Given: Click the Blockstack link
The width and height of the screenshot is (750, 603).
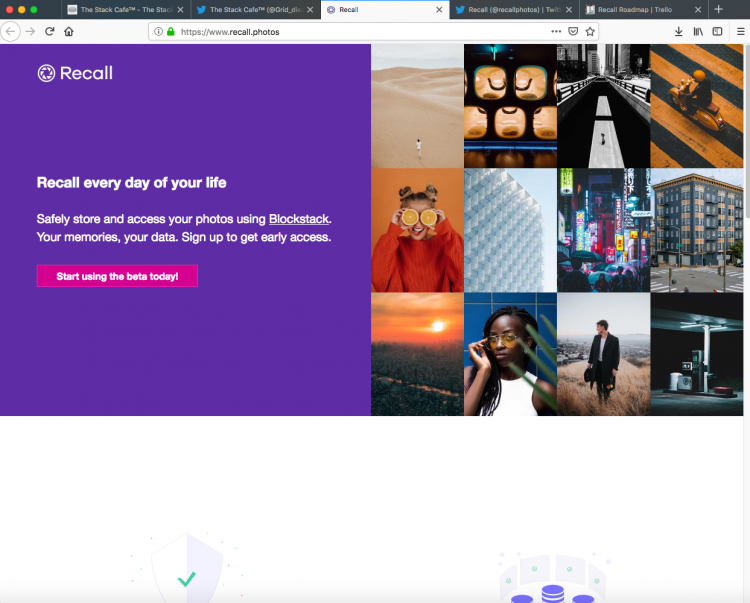Looking at the screenshot, I should pos(299,219).
